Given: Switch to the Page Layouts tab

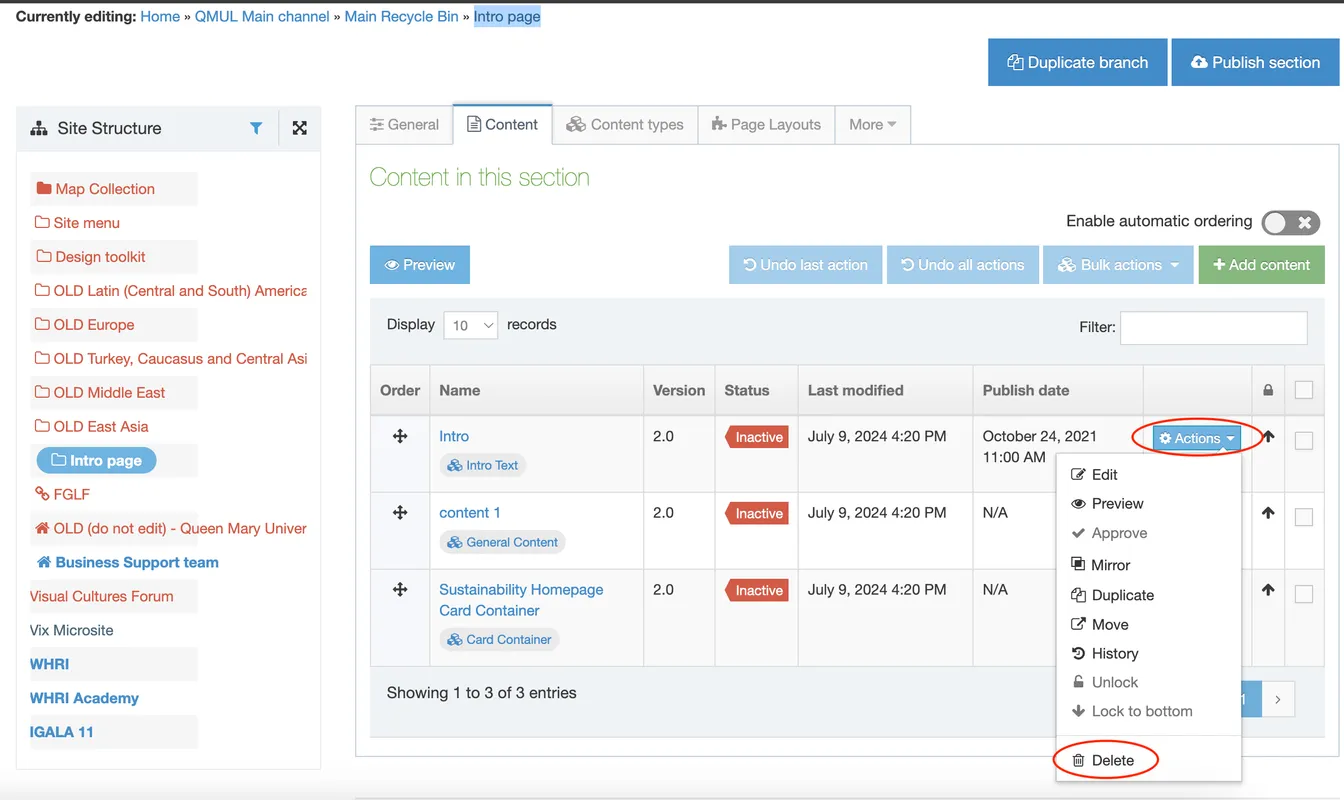Looking at the screenshot, I should tap(766, 125).
